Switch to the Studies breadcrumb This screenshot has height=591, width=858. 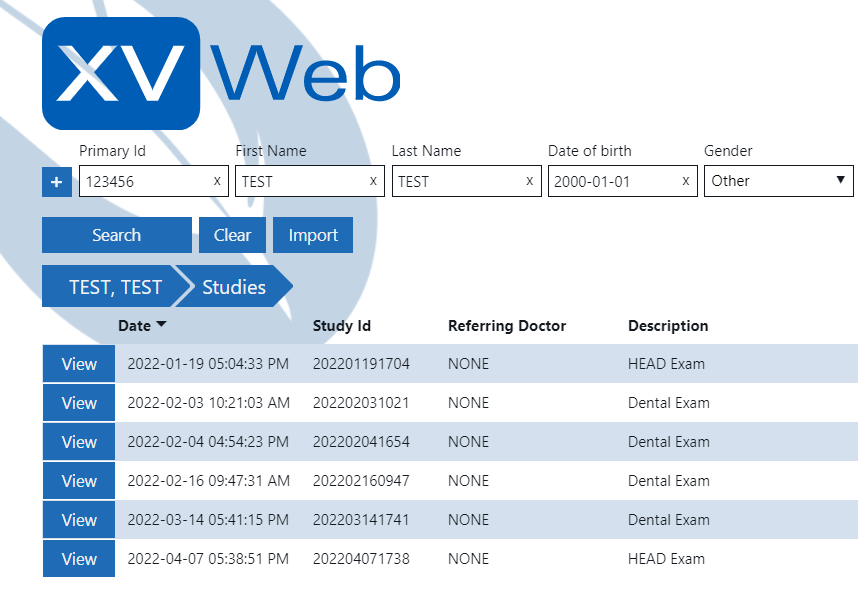tap(232, 286)
